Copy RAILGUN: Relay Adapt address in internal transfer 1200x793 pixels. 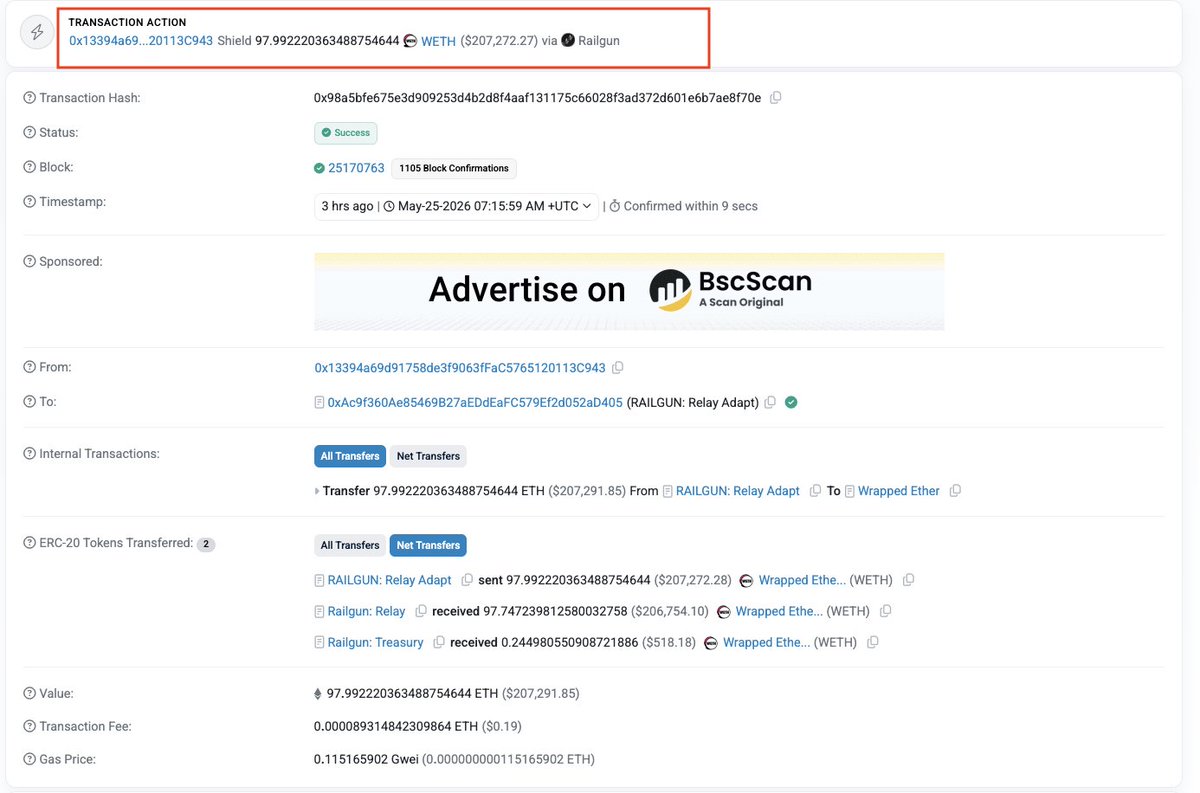816,491
